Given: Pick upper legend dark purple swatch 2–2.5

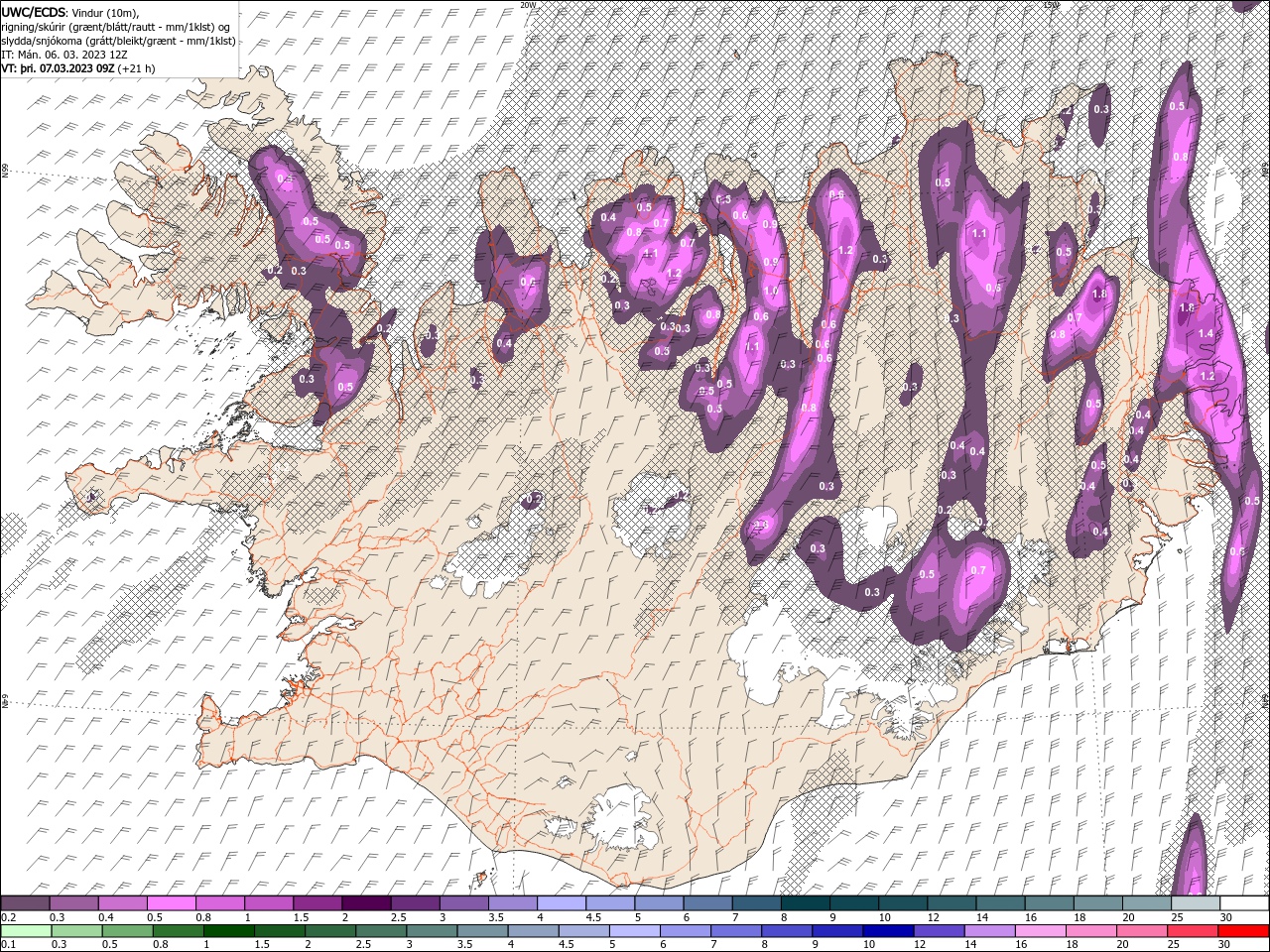Looking at the screenshot, I should click(366, 903).
